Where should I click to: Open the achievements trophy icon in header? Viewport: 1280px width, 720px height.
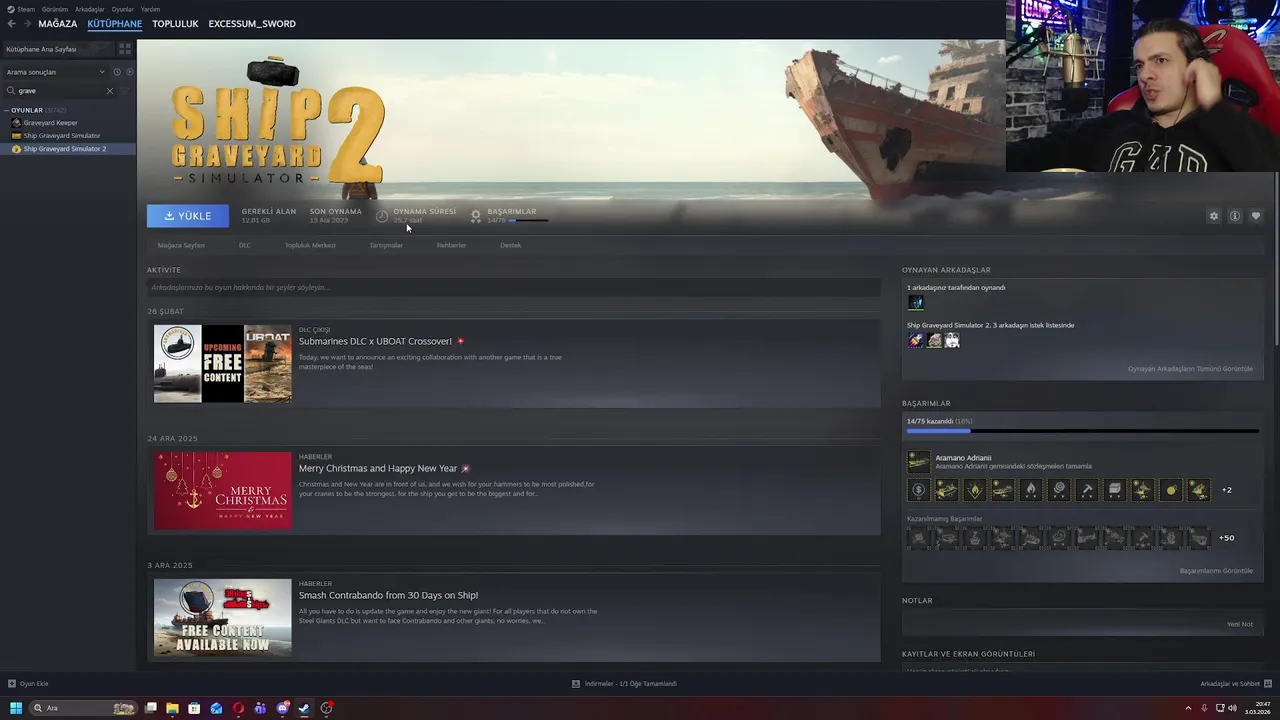point(476,216)
